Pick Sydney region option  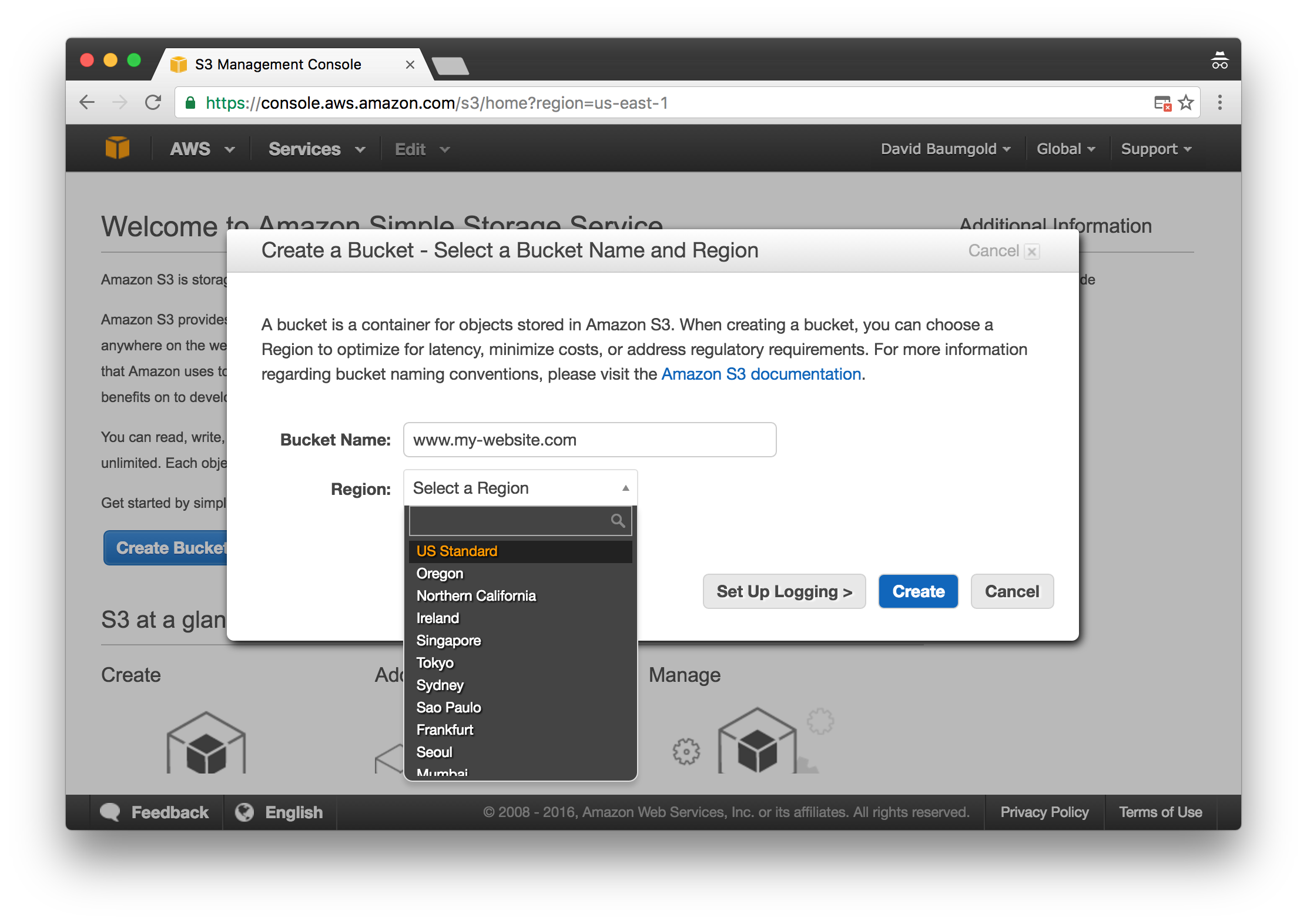pyautogui.click(x=521, y=685)
